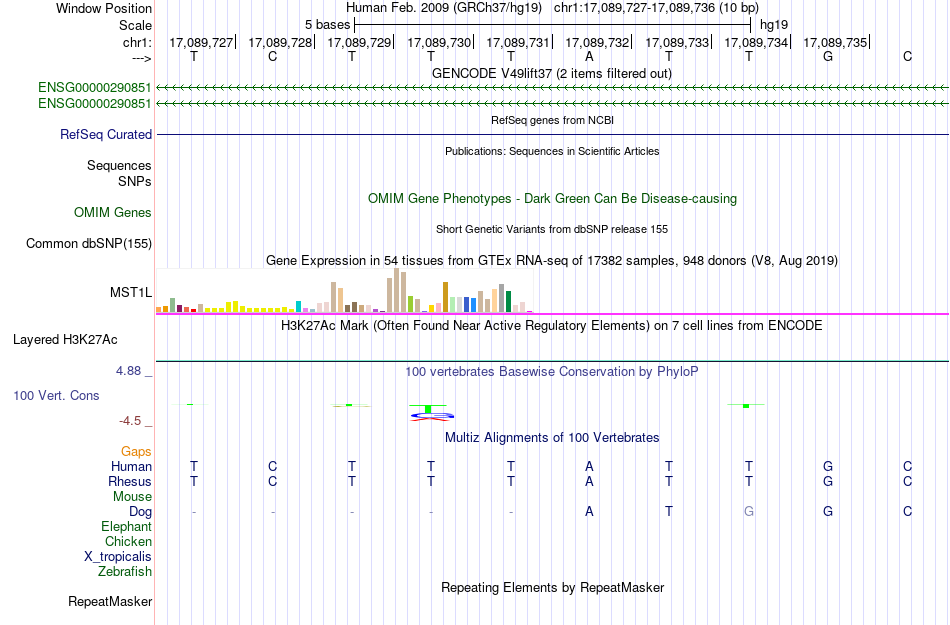Click the Human alignment row label
Viewport: 950px width, 625px height.
point(131,466)
